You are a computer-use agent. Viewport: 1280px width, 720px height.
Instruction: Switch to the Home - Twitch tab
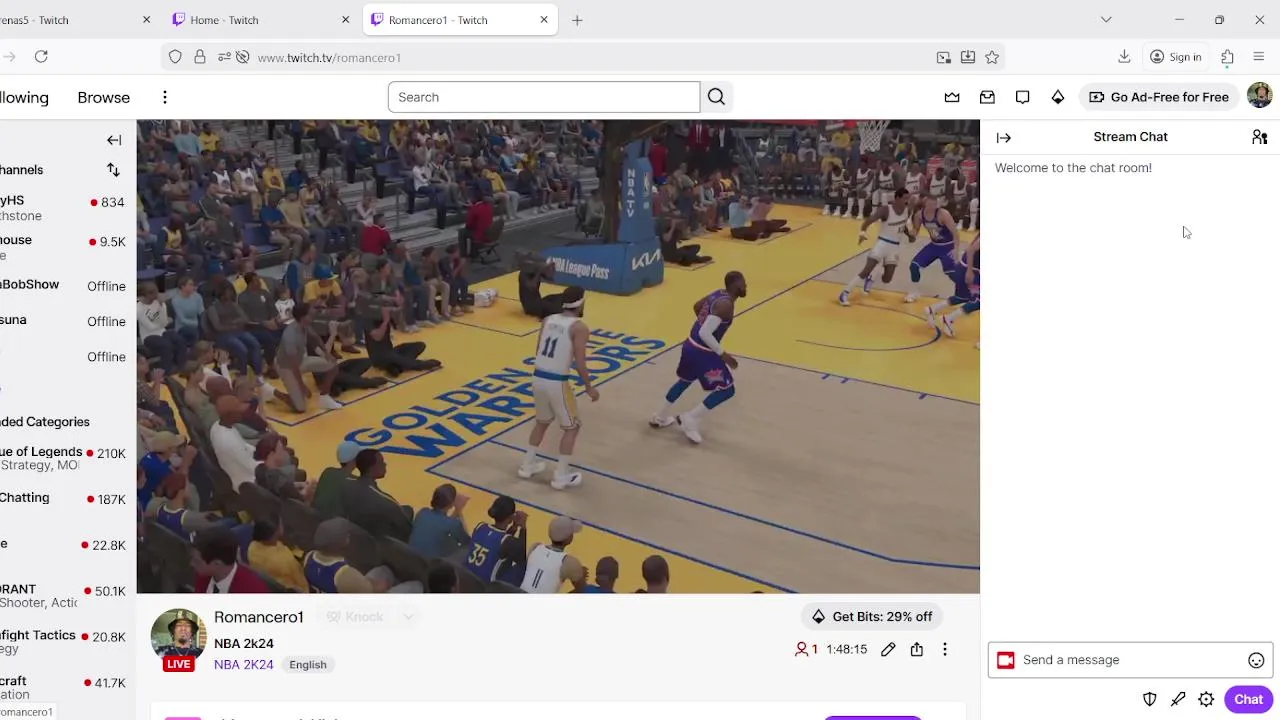click(x=260, y=20)
